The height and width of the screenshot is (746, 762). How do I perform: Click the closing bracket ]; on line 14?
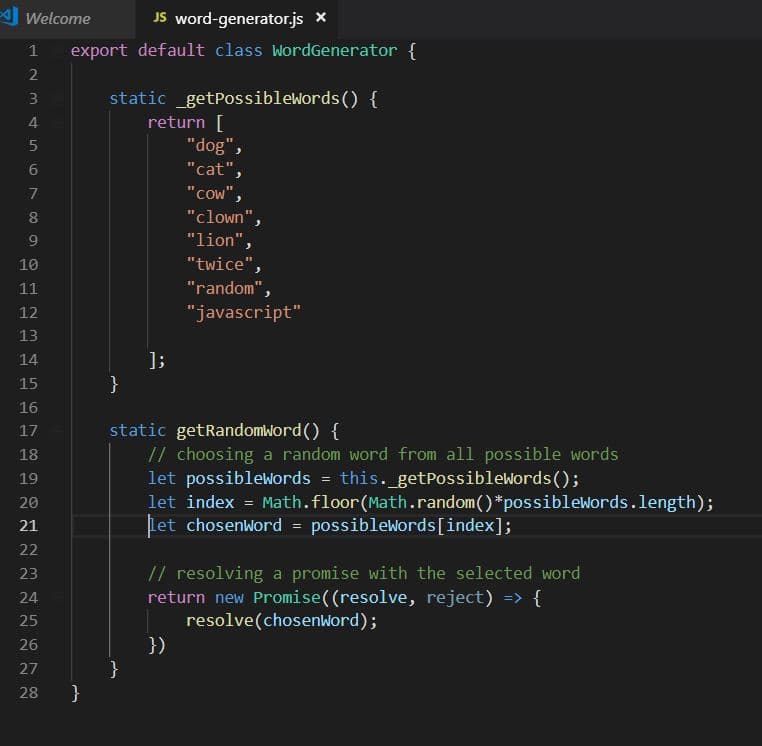tap(157, 360)
